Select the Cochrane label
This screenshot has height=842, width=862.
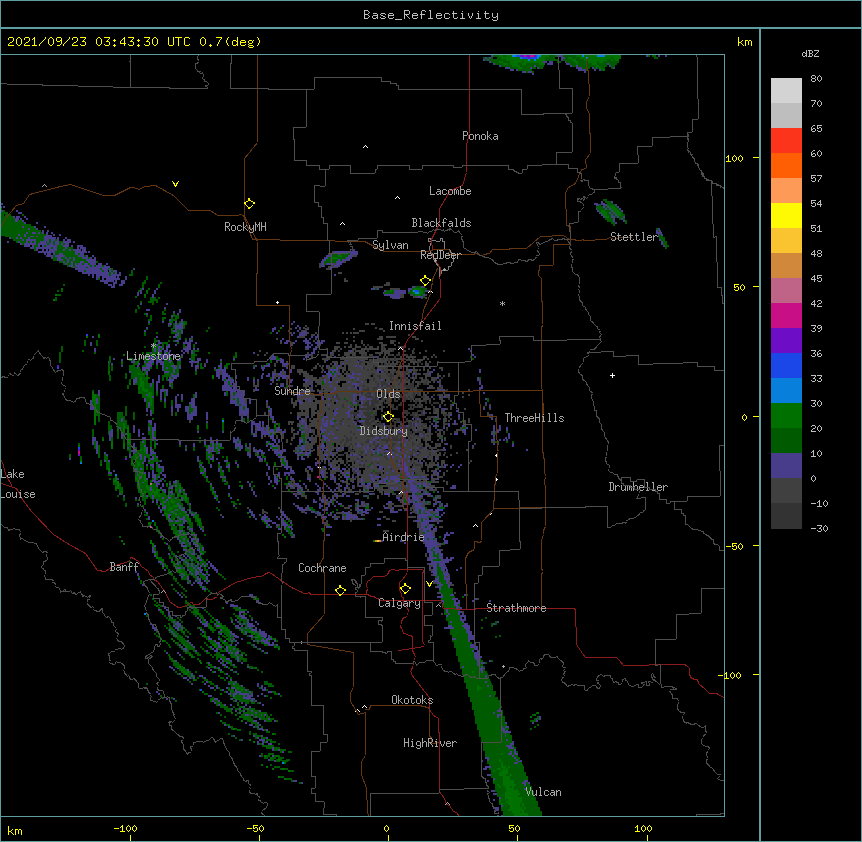point(322,568)
